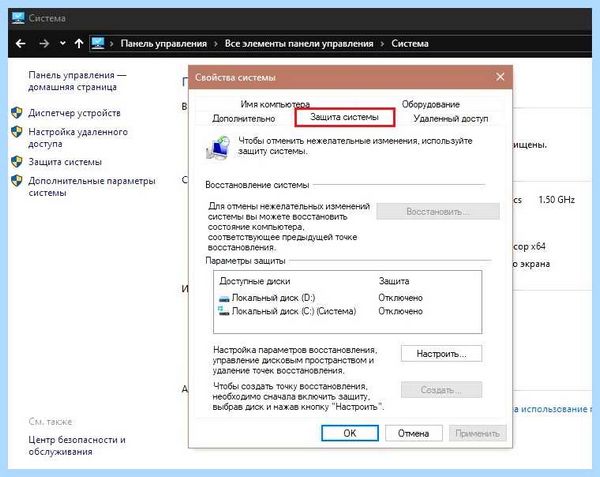Viewport: 600px width, 477px height.
Task: Click Windows drive icon for disk C:
Action: [224, 310]
